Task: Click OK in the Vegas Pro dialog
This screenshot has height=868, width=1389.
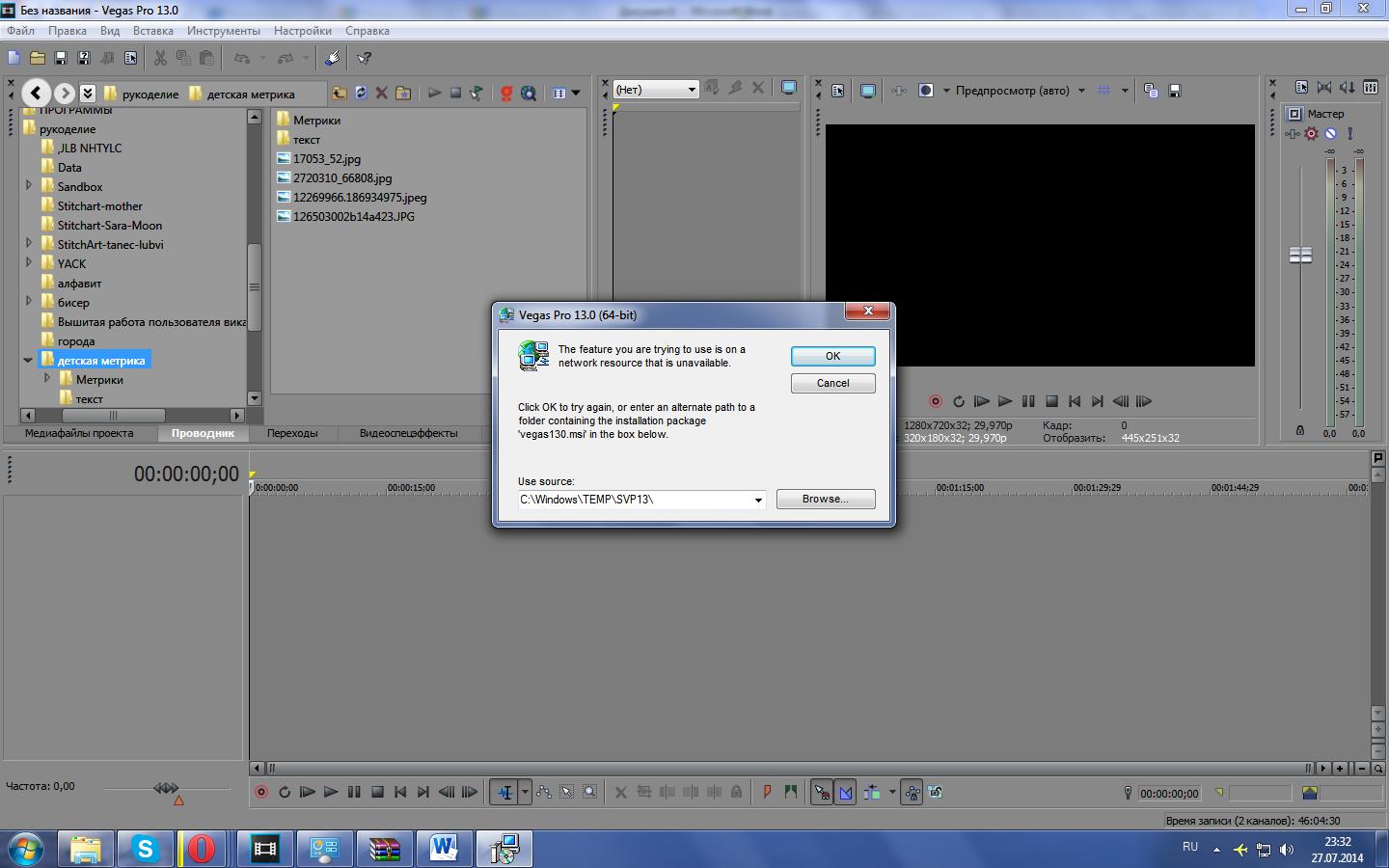Action: point(833,356)
